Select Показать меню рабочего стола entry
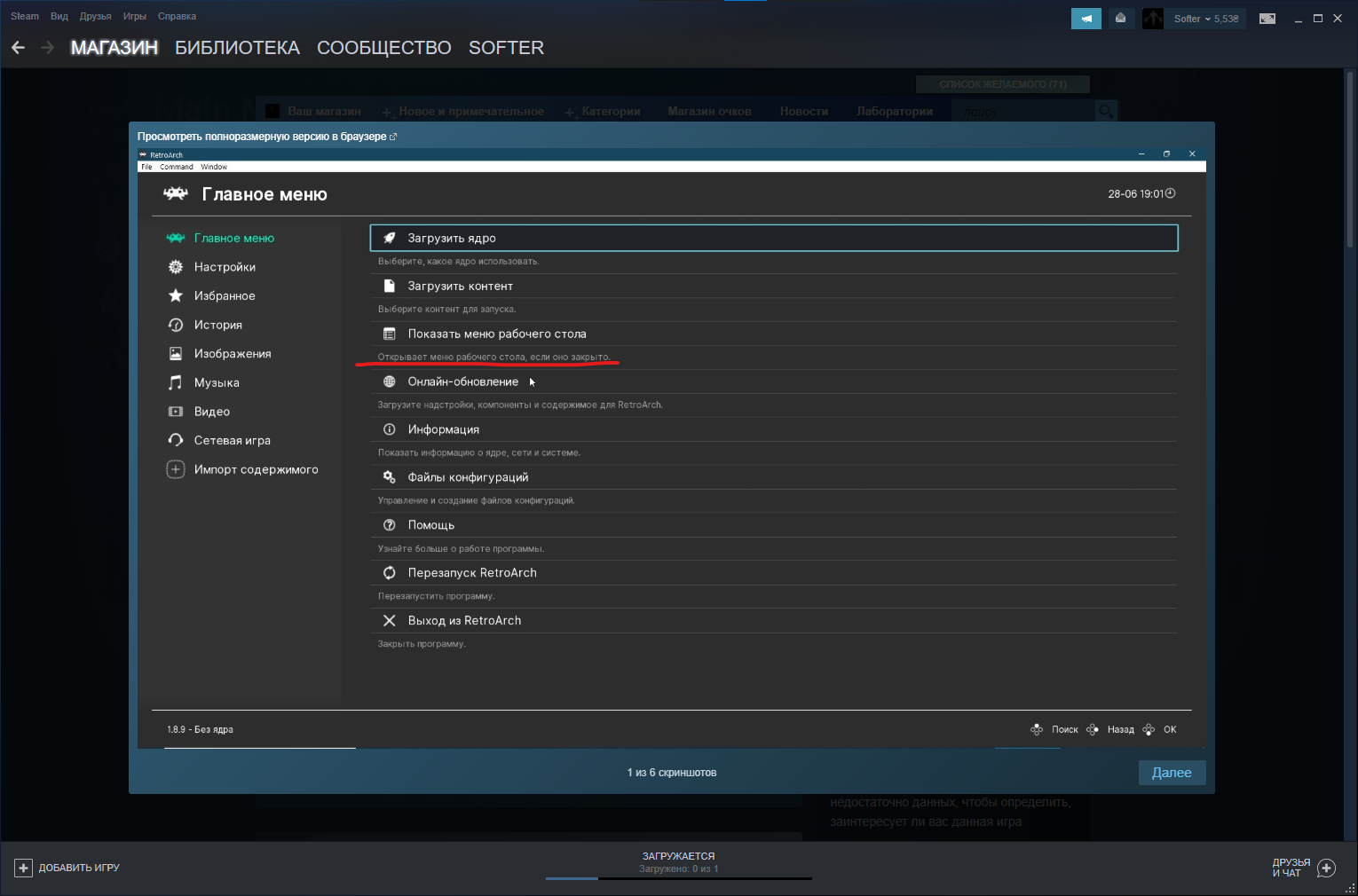1358x896 pixels. 773,334
